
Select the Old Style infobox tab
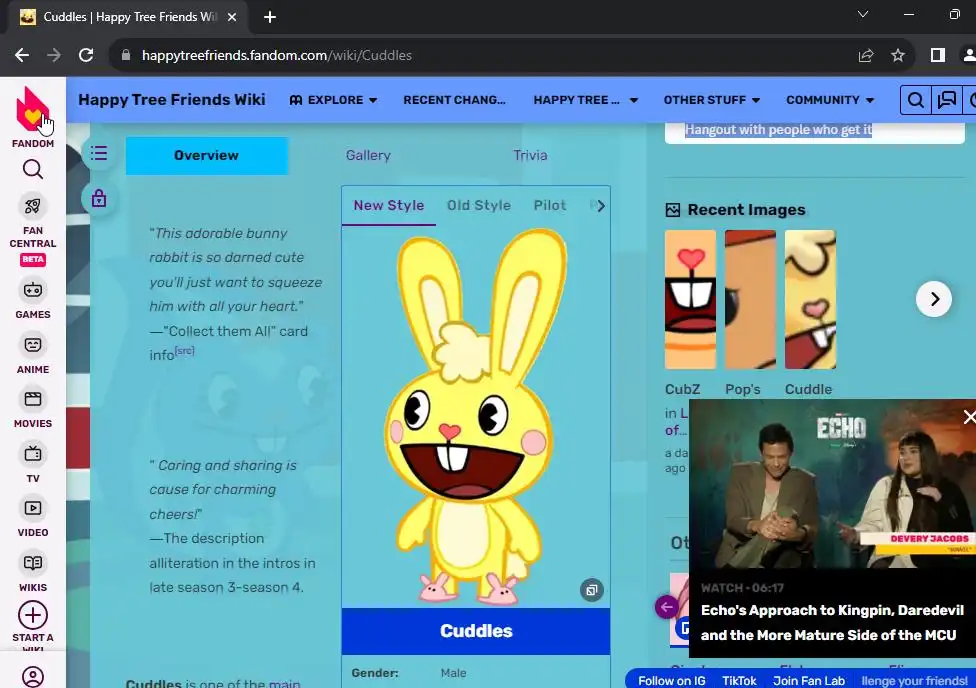click(x=479, y=205)
